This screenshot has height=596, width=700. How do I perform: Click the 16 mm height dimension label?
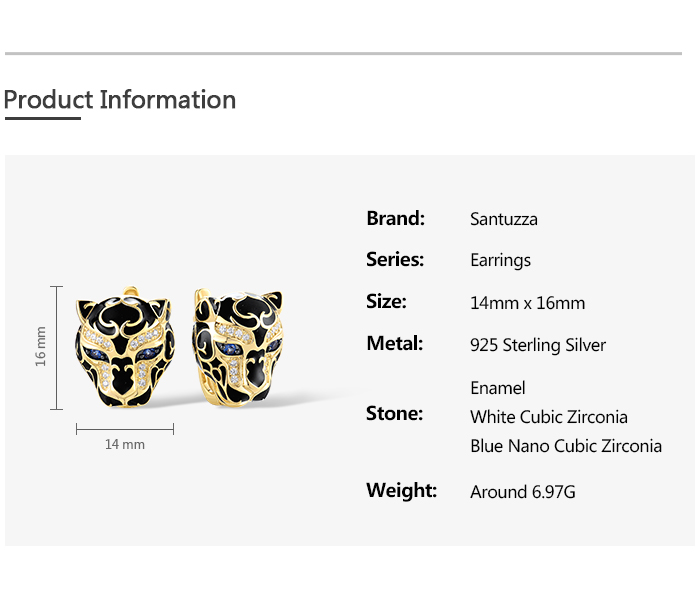[x=41, y=346]
